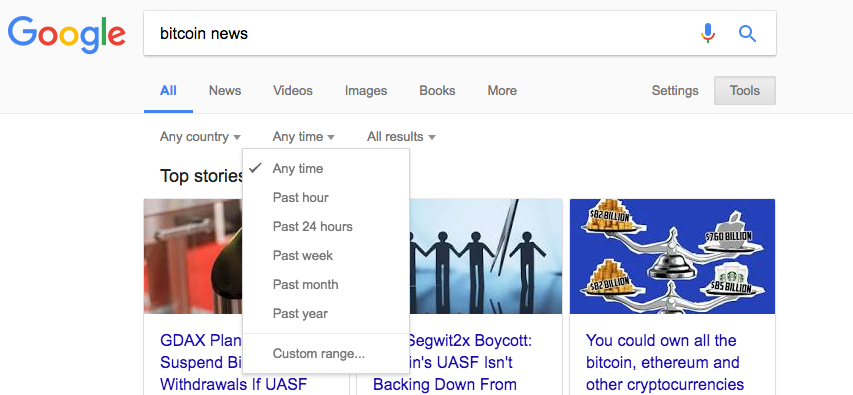
Task: Open the paper people chain story thumbnail
Action: coord(486,256)
